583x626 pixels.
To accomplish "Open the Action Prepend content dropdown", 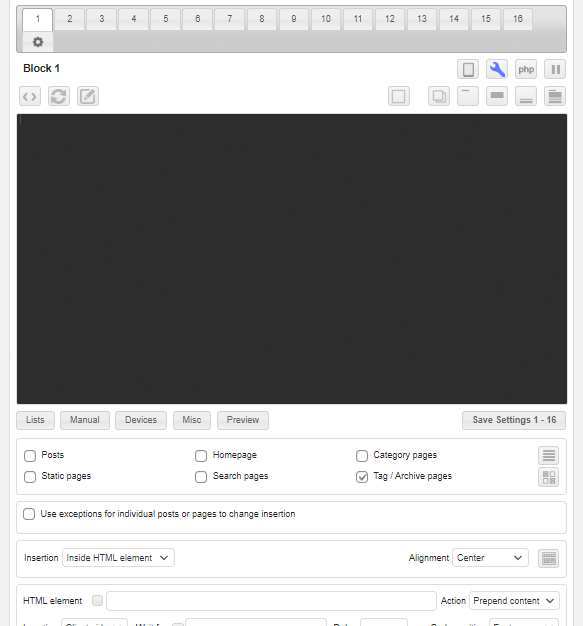I will [x=514, y=601].
